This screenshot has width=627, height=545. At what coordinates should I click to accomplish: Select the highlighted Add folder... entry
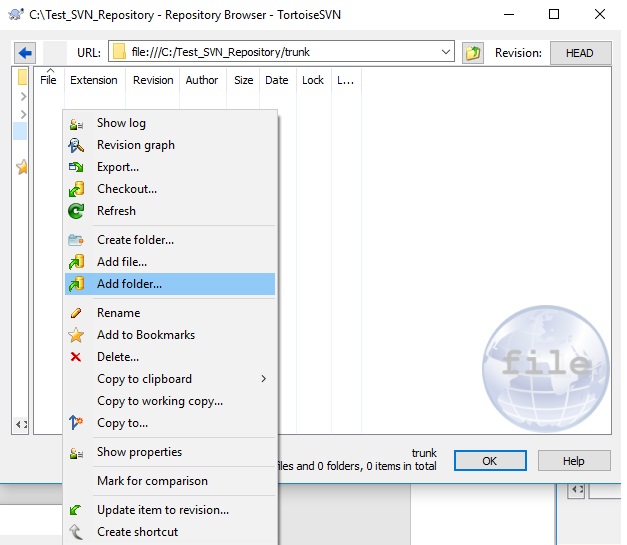(170, 284)
